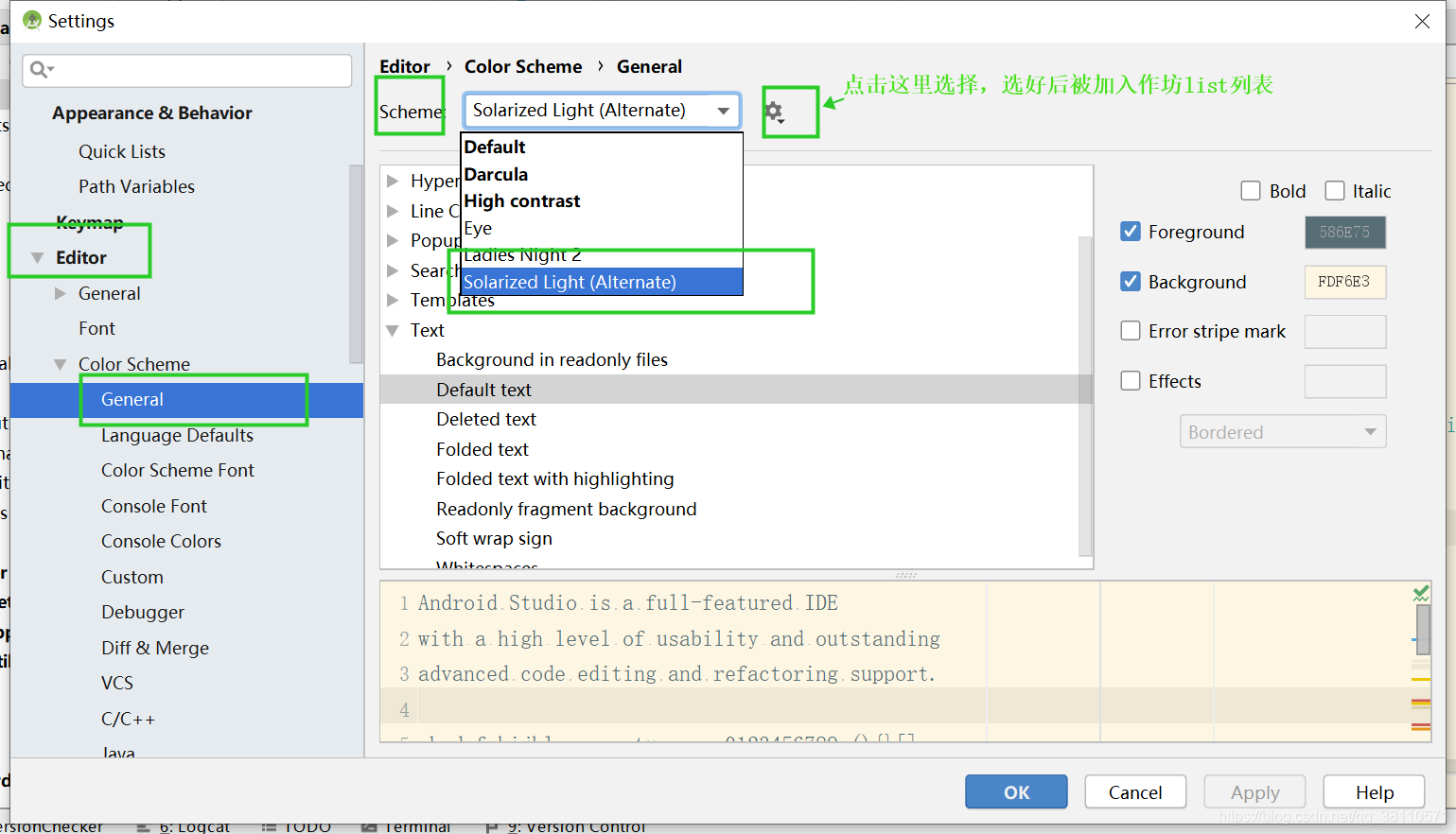The height and width of the screenshot is (834, 1456).
Task: Choose Ladies Night 2 scheme option
Action: click(x=602, y=255)
